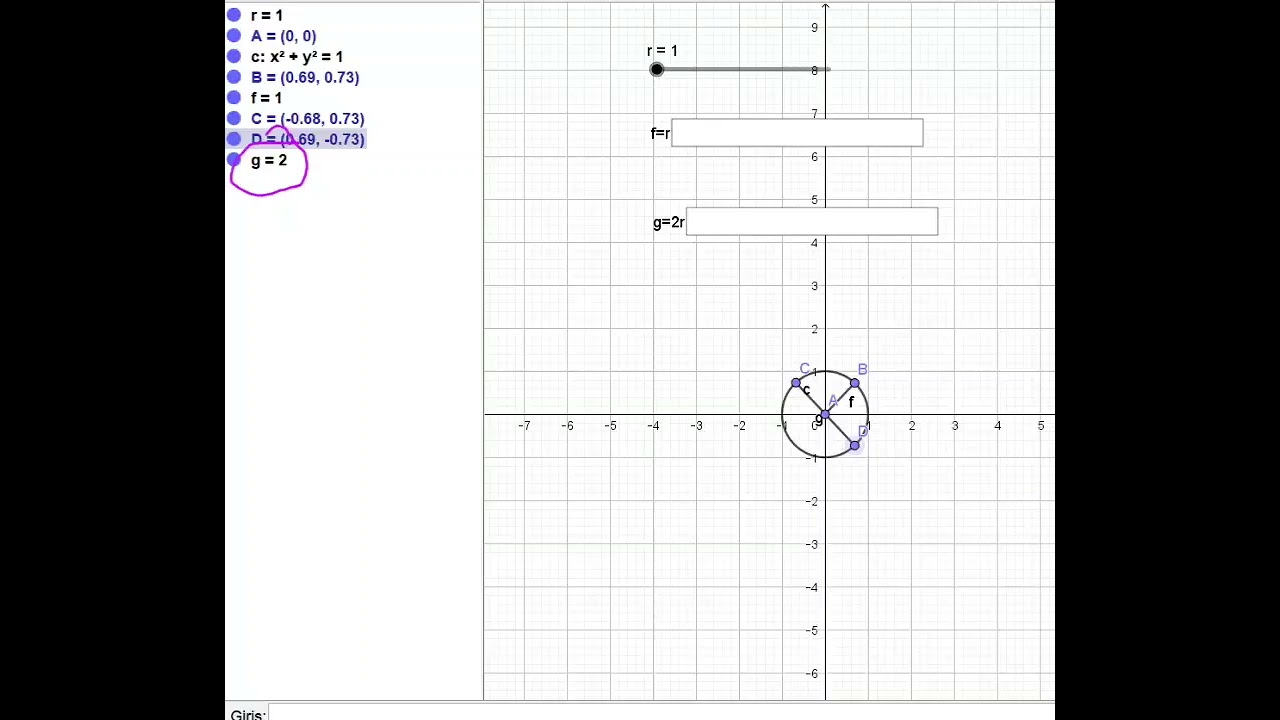The width and height of the screenshot is (1280, 720).
Task: Click point C on the circle
Action: 796,383
